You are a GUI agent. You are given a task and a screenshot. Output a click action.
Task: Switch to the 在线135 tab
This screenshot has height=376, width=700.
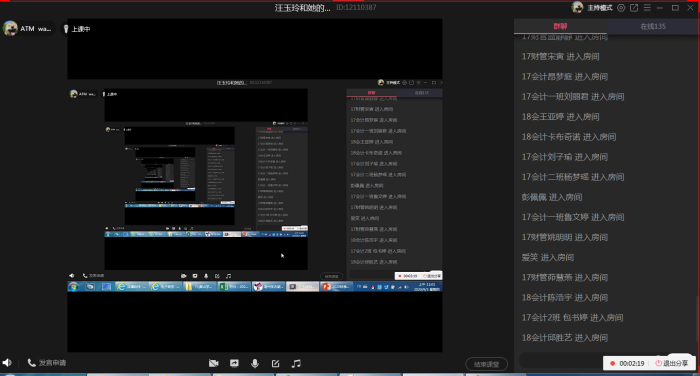pyautogui.click(x=653, y=26)
